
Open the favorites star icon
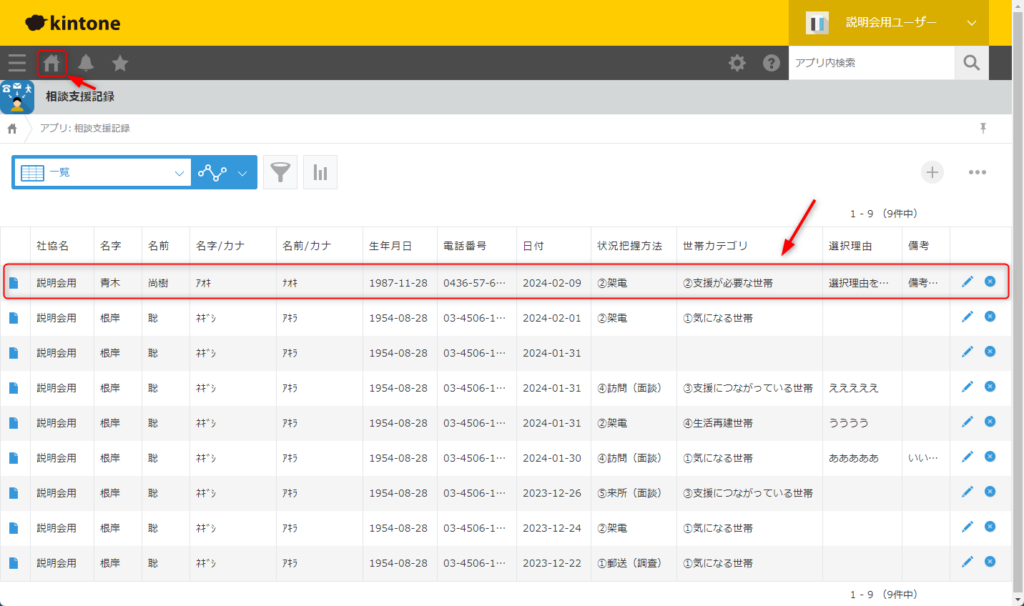point(120,63)
